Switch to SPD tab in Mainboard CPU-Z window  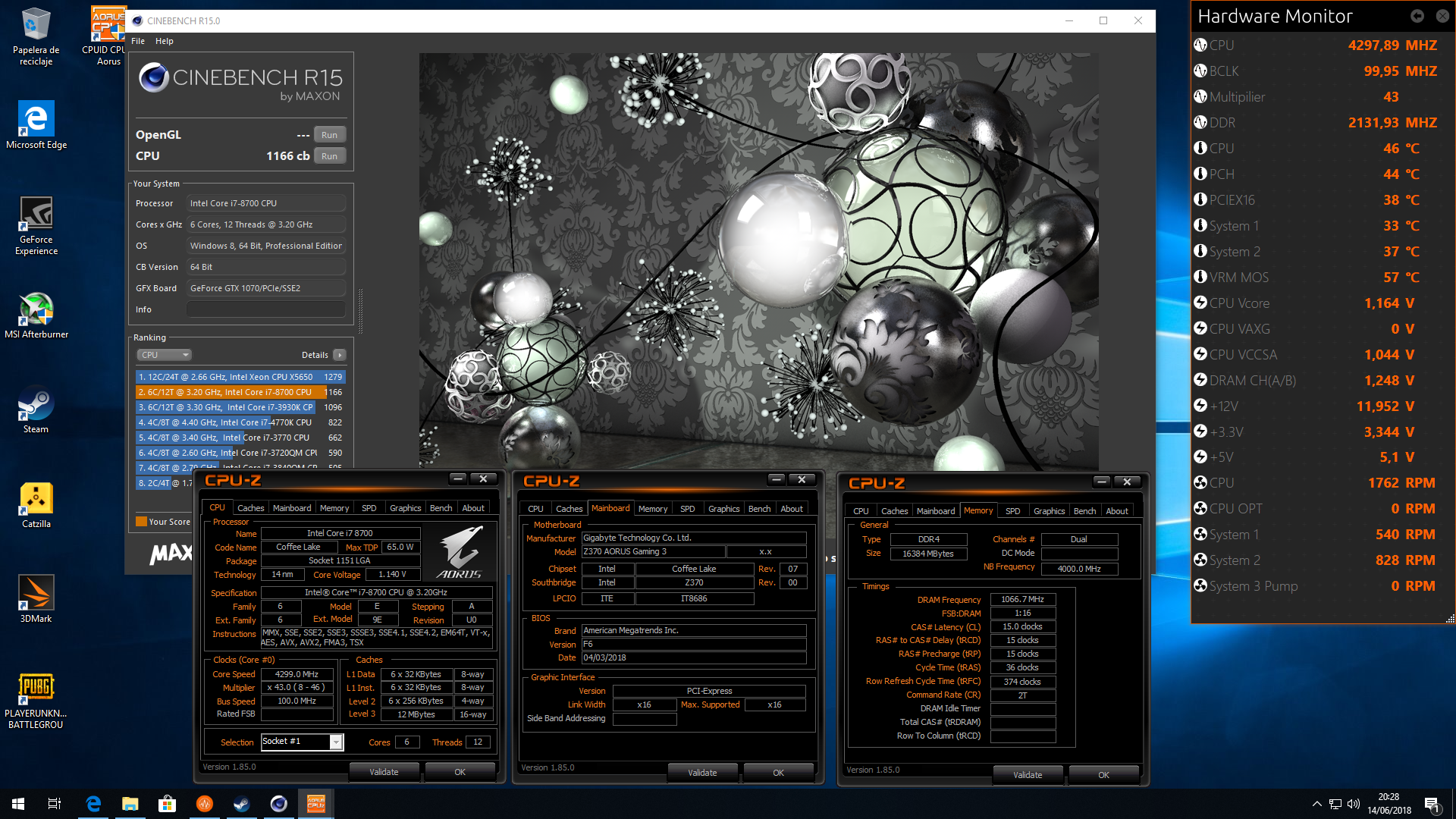687,509
